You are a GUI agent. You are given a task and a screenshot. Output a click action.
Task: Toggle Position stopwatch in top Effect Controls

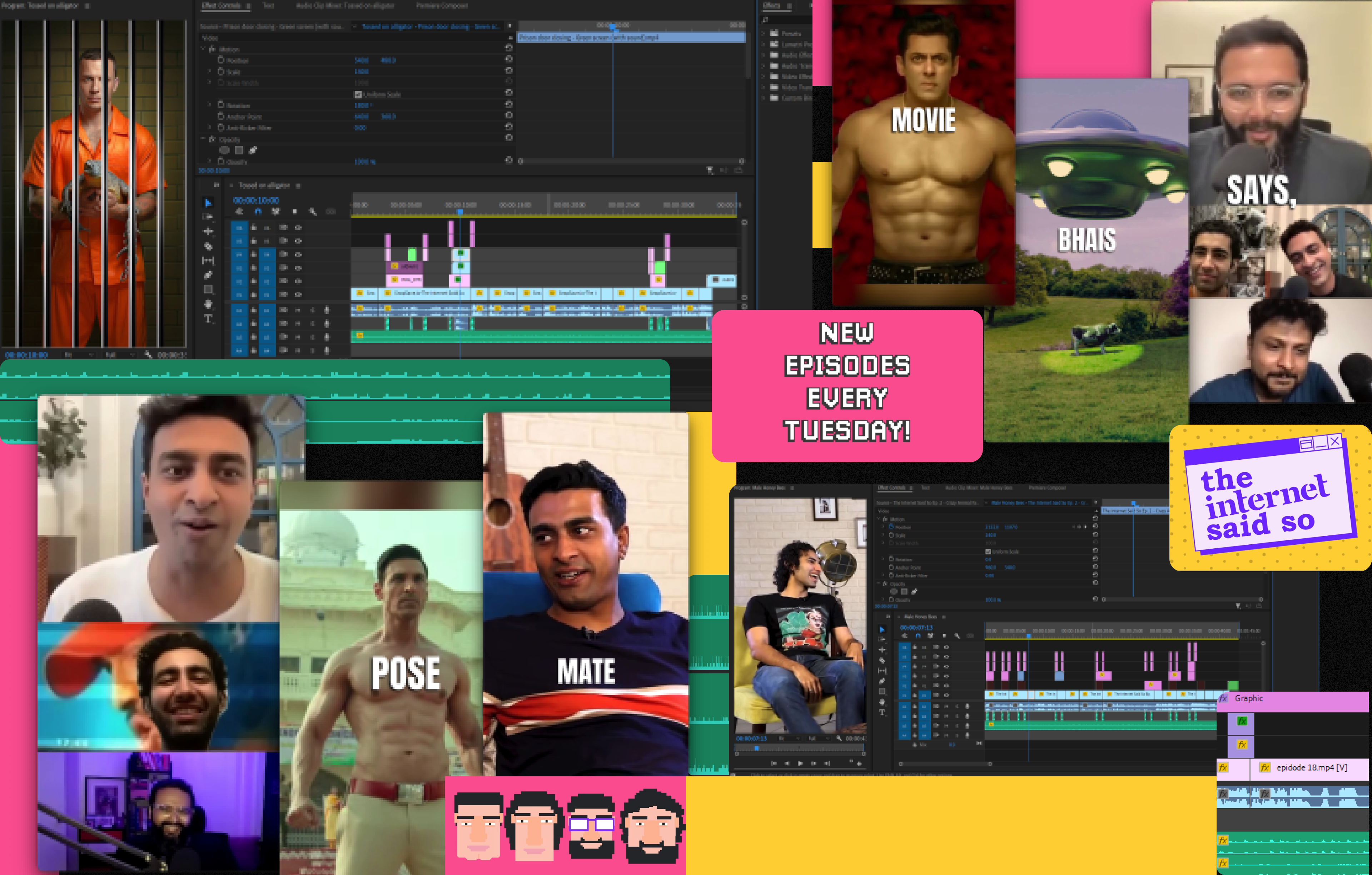point(221,60)
